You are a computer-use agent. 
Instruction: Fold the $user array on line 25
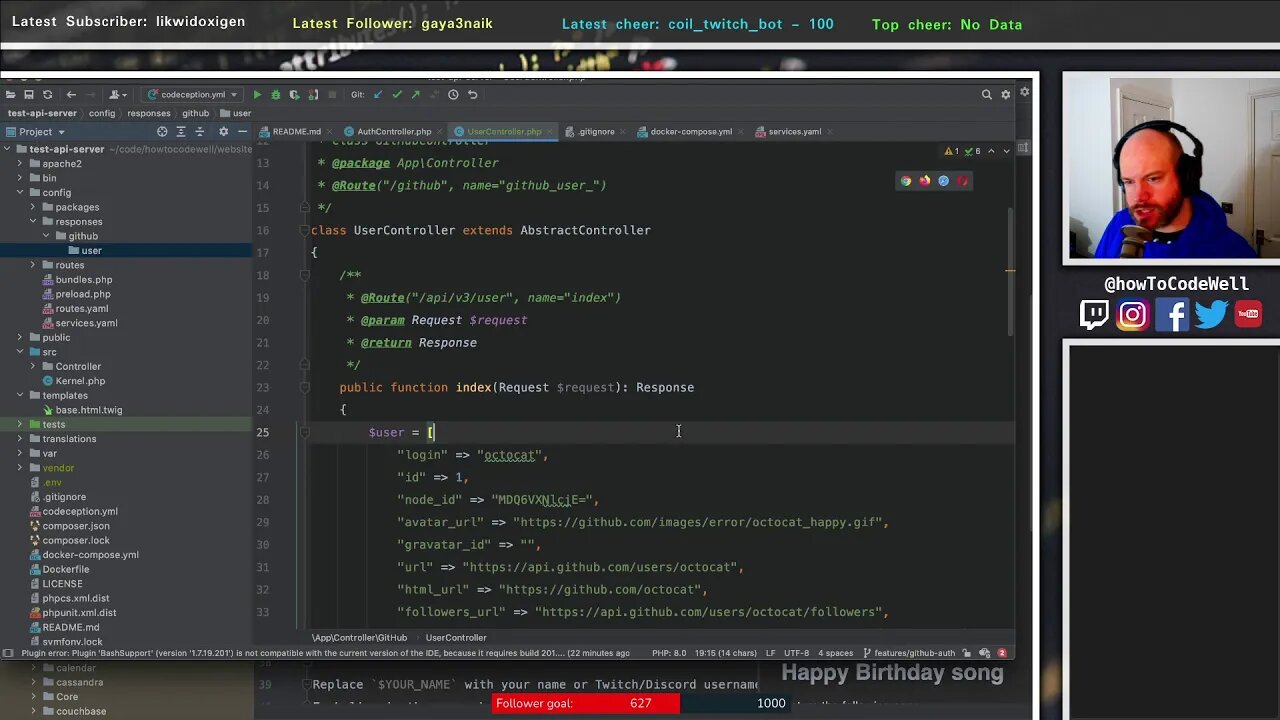coord(305,432)
